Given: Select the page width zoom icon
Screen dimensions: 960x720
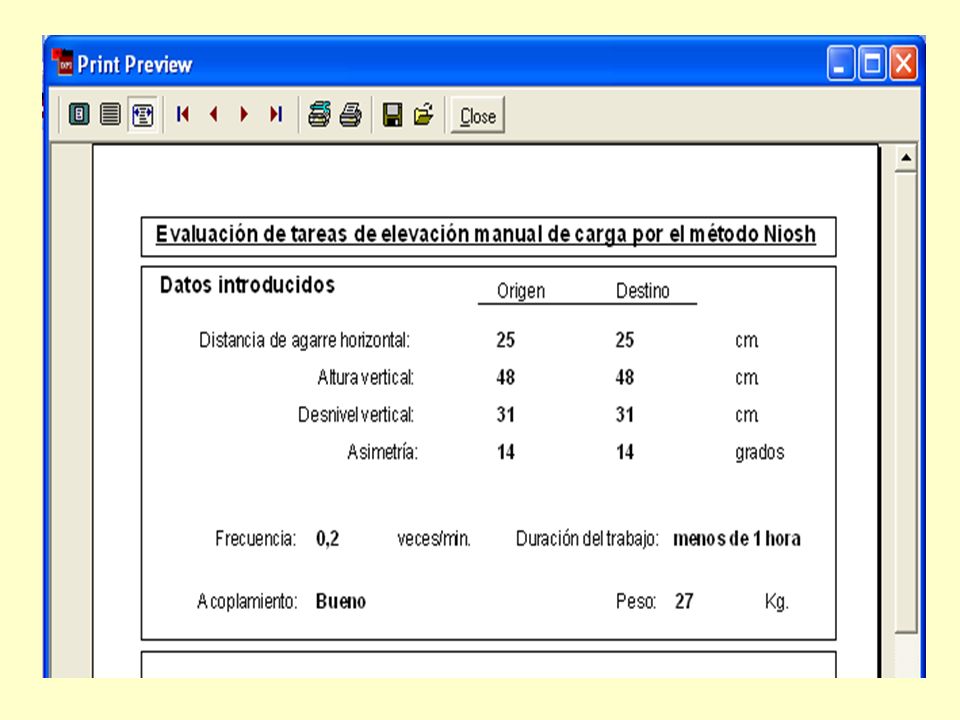Looking at the screenshot, I should (x=143, y=114).
